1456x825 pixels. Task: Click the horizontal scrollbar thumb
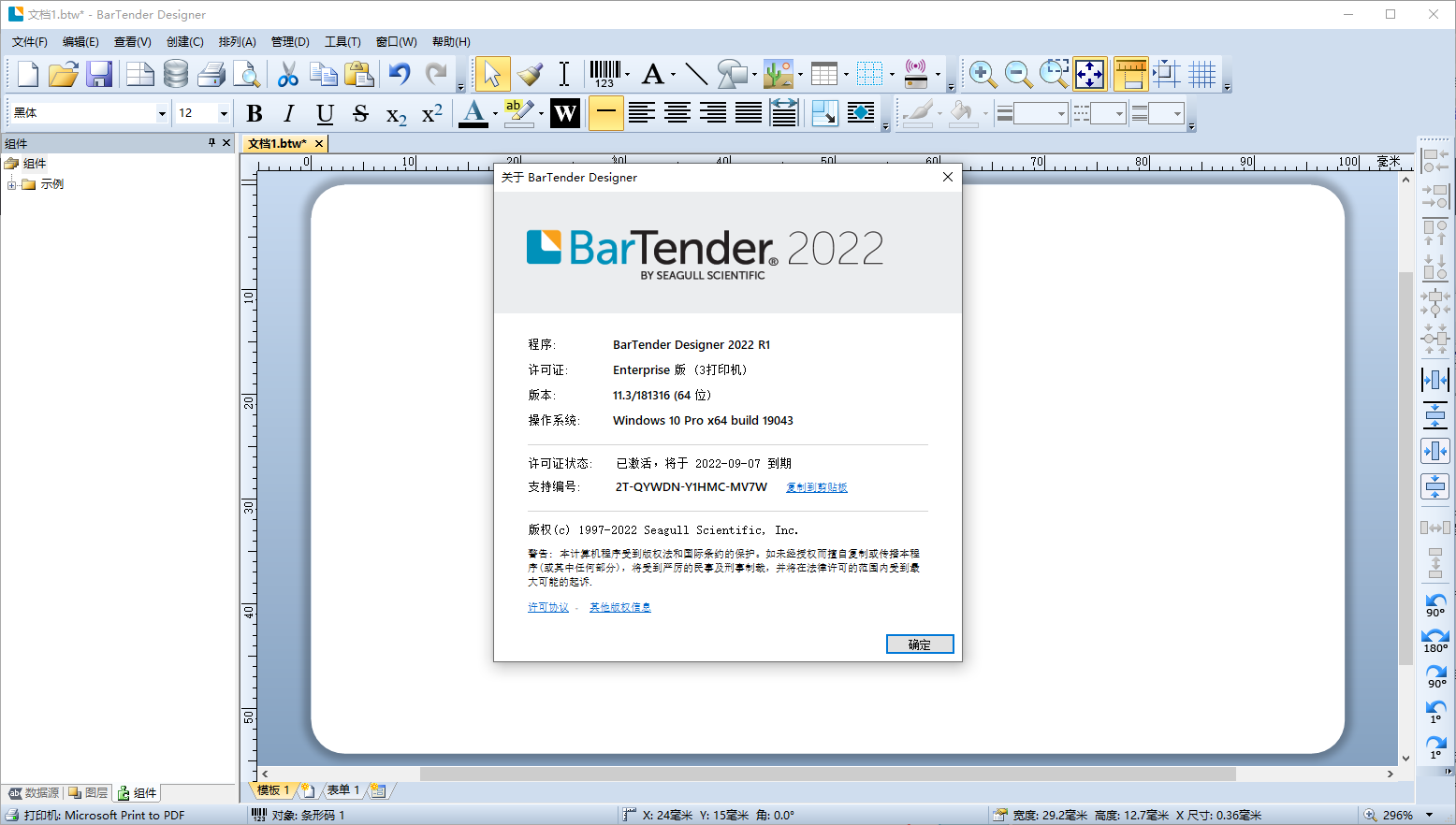pos(828,774)
